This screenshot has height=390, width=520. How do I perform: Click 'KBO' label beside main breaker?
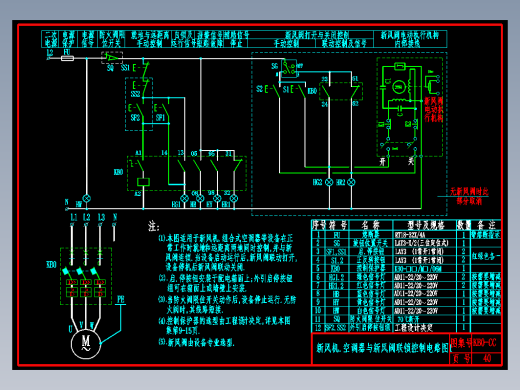click(x=51, y=265)
